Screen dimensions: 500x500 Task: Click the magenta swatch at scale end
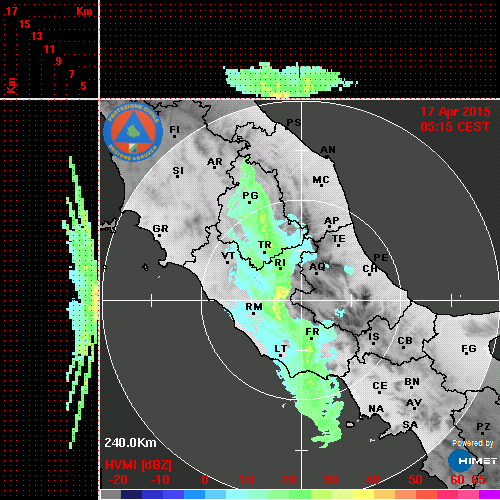tap(489, 494)
